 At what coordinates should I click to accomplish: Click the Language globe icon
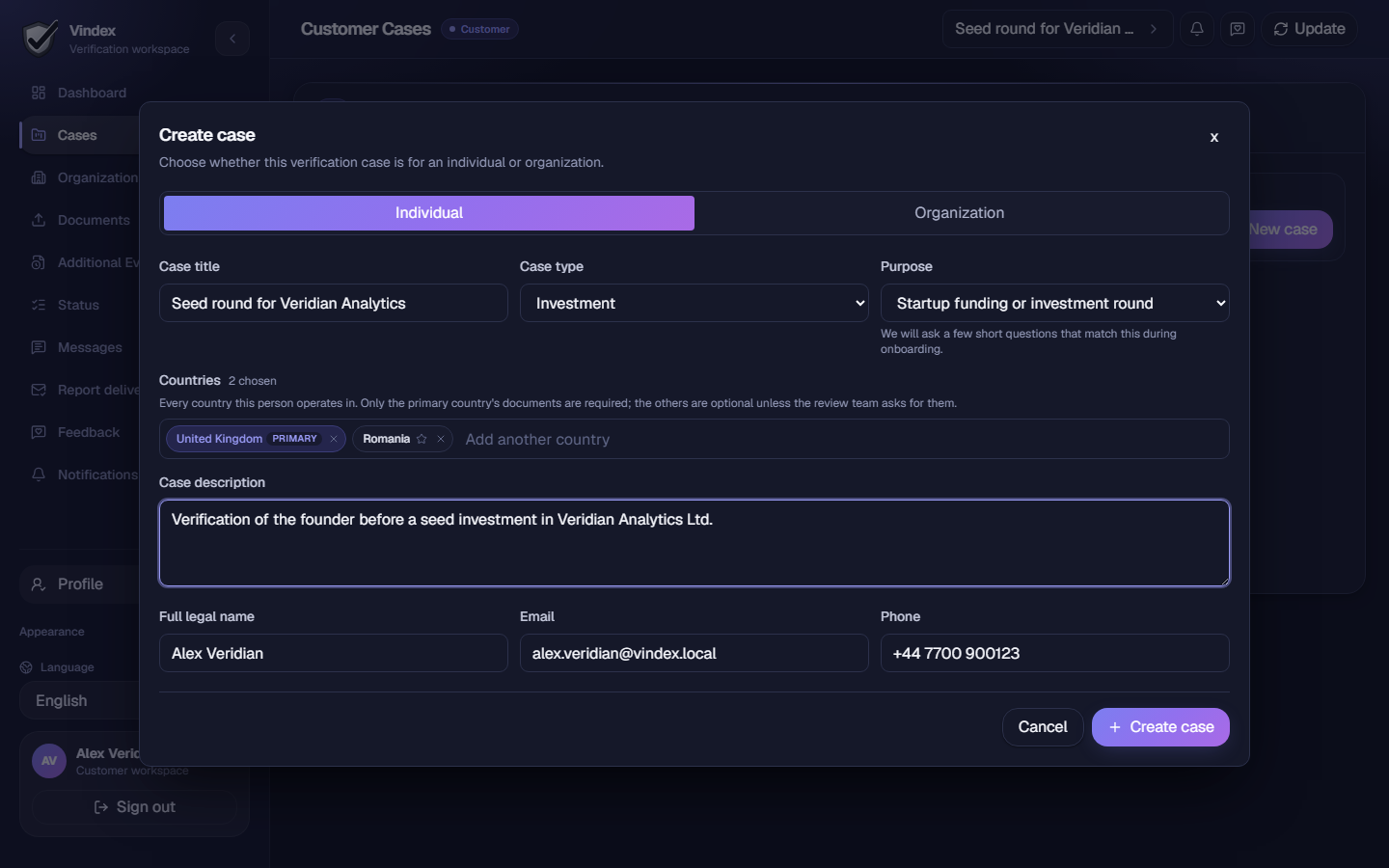26,667
